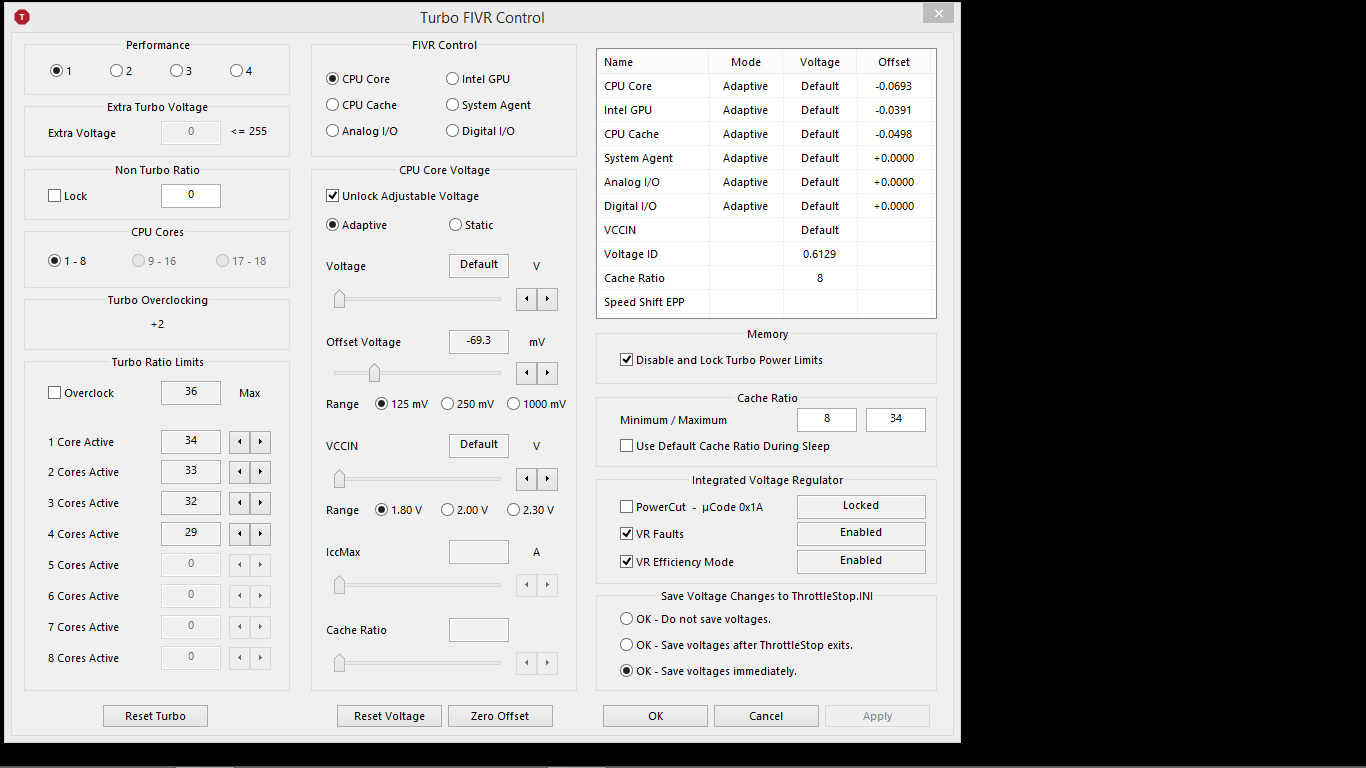Select Performance profile 2
This screenshot has width=1366, height=768.
[x=121, y=71]
